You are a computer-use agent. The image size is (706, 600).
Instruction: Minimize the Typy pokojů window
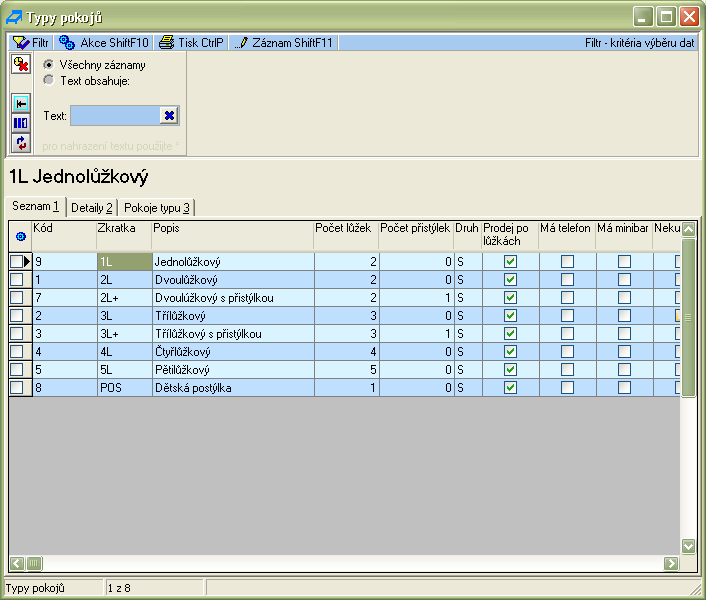(643, 17)
